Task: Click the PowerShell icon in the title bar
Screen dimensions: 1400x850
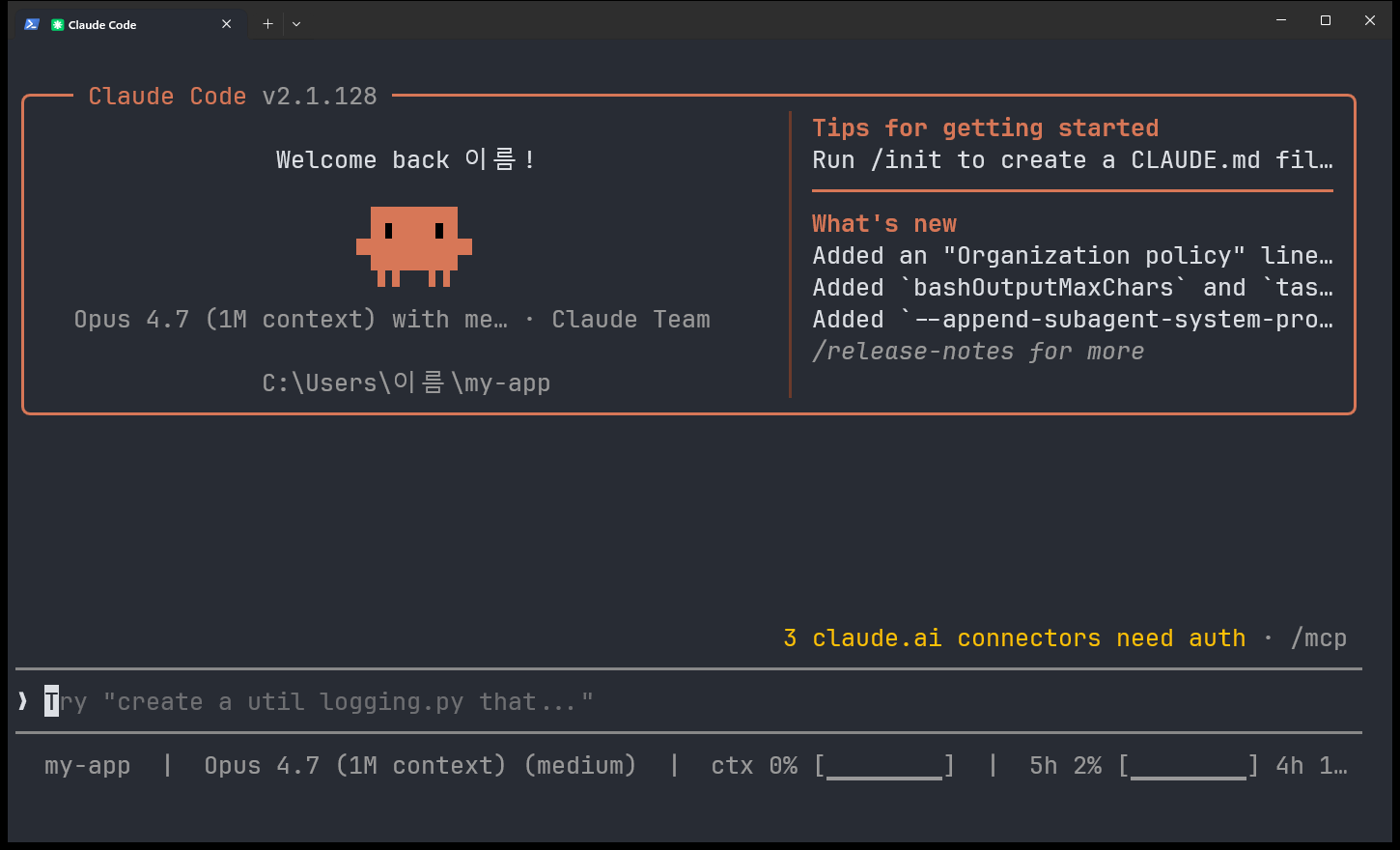Action: [x=31, y=24]
